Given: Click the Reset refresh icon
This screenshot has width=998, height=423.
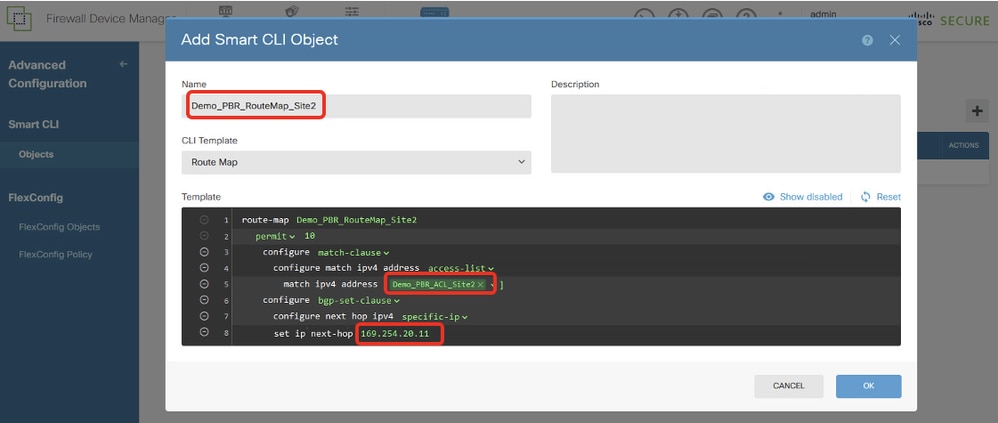Looking at the screenshot, I should click(866, 197).
